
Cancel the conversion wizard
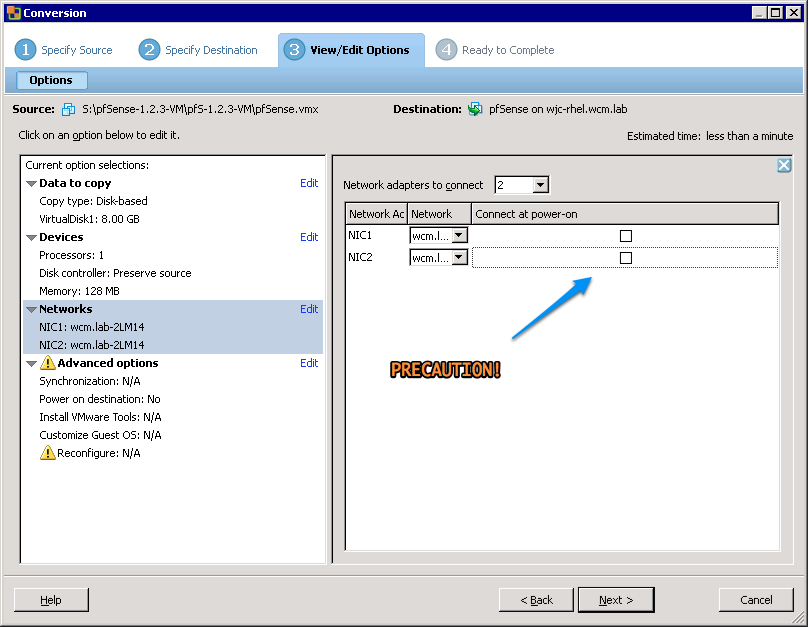(756, 600)
